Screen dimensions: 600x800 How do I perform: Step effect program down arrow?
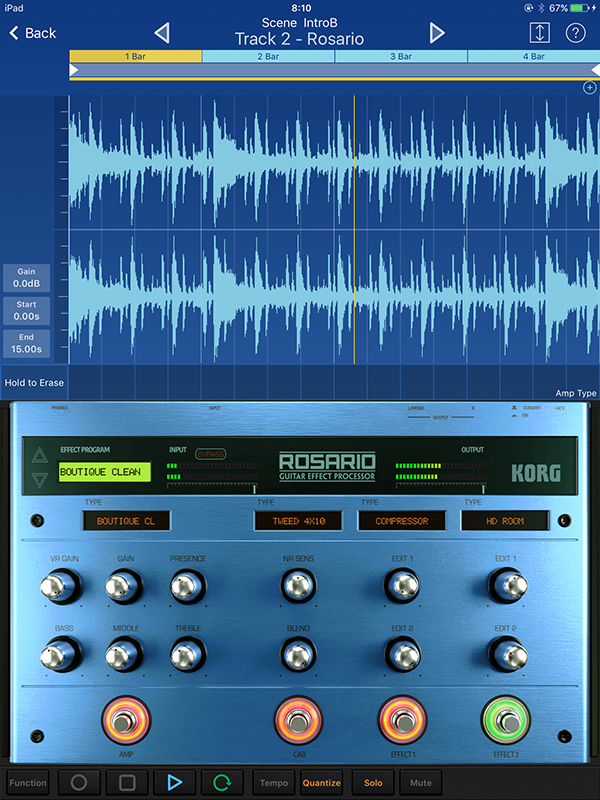click(39, 480)
